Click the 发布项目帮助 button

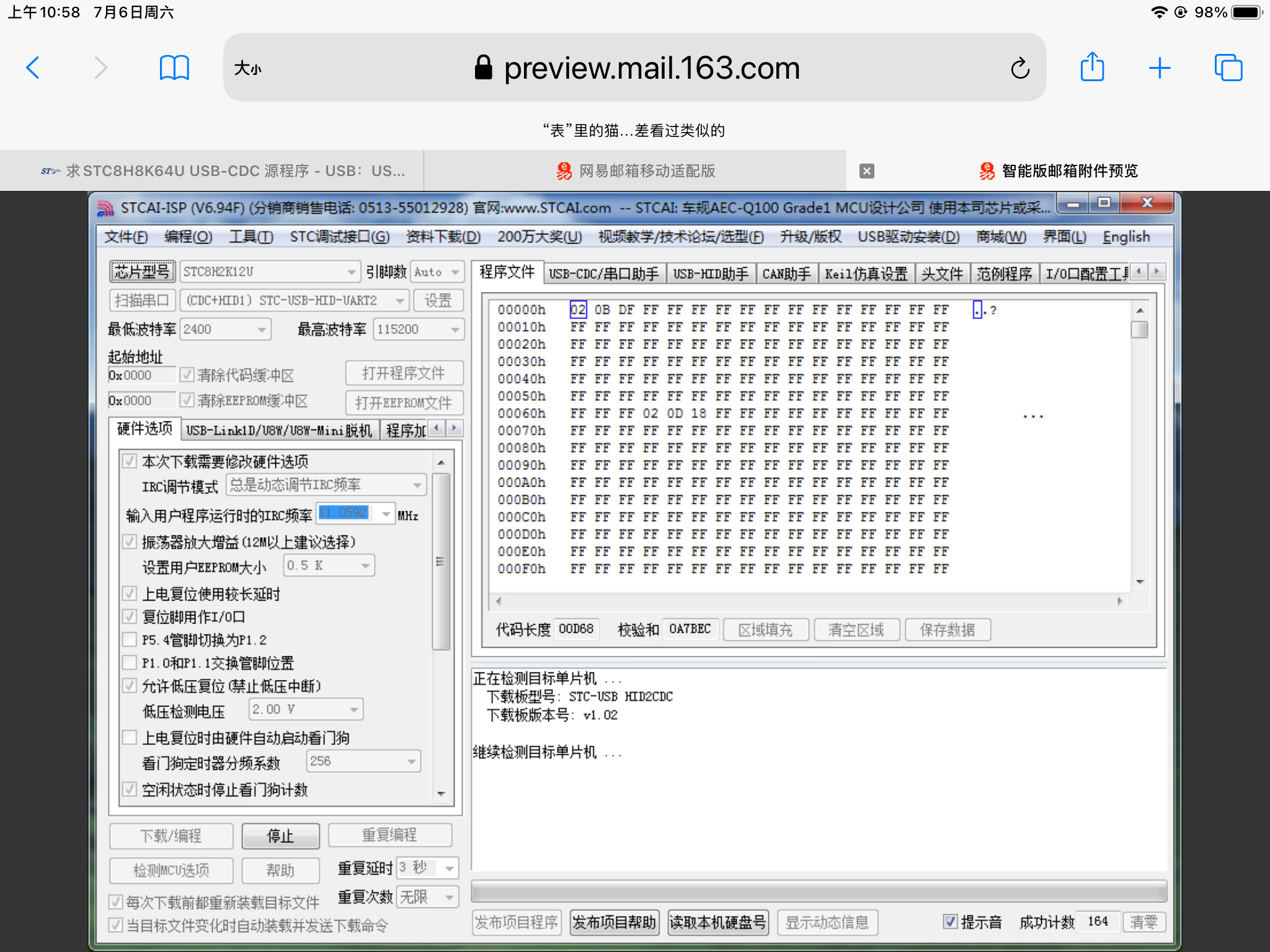[613, 922]
